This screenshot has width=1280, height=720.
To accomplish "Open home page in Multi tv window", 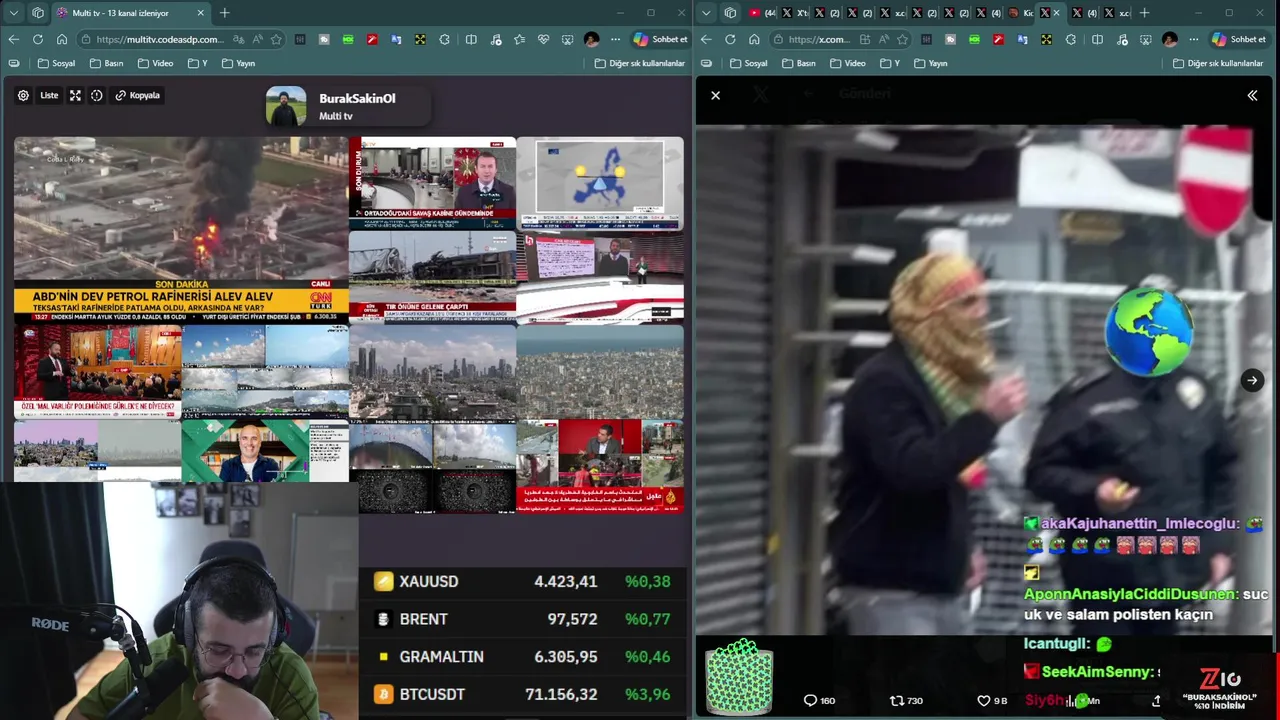I will (x=61, y=39).
